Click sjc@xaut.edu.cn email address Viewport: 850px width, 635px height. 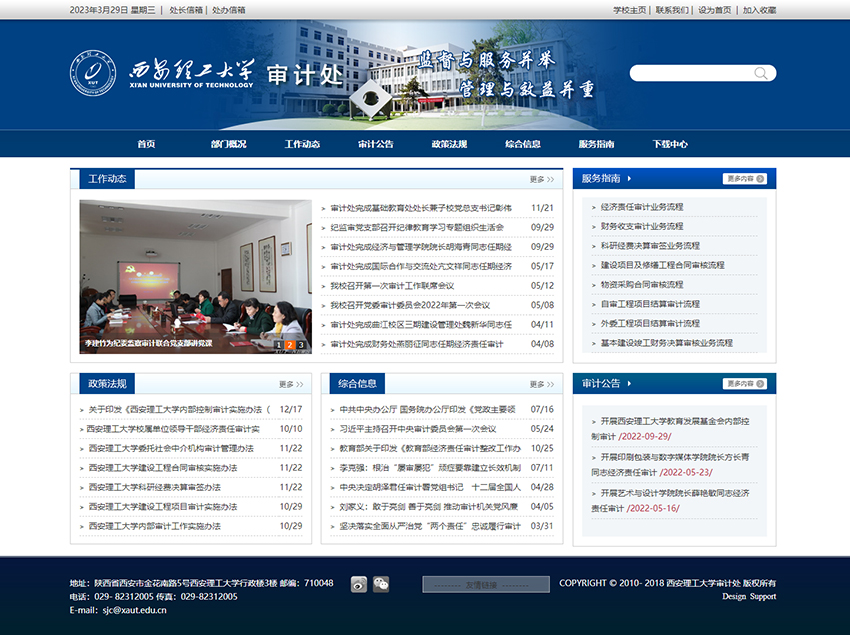pos(134,611)
